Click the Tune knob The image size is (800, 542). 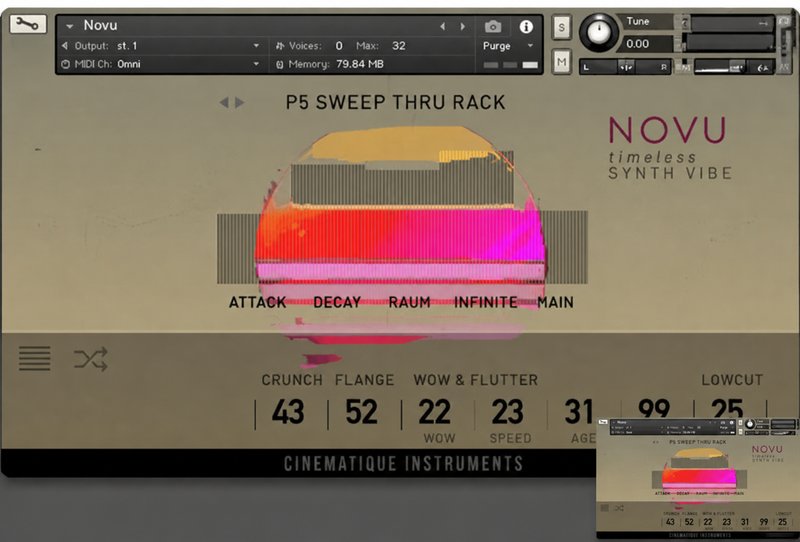coord(599,32)
